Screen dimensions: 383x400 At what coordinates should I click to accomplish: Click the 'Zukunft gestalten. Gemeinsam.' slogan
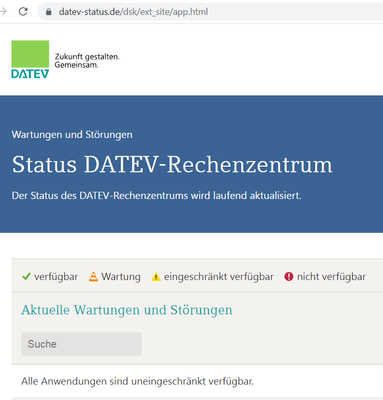(x=87, y=61)
